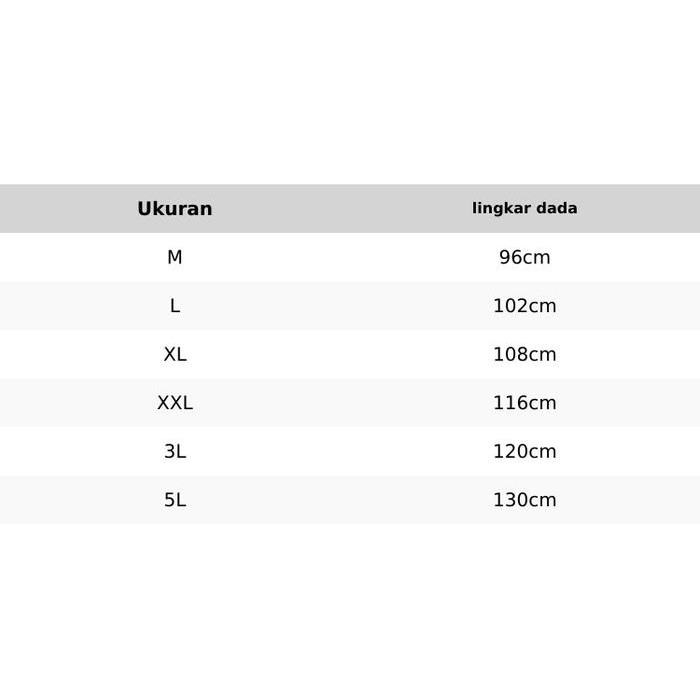The height and width of the screenshot is (700, 700).
Task: Click the lingkar dada column header
Action: [524, 209]
